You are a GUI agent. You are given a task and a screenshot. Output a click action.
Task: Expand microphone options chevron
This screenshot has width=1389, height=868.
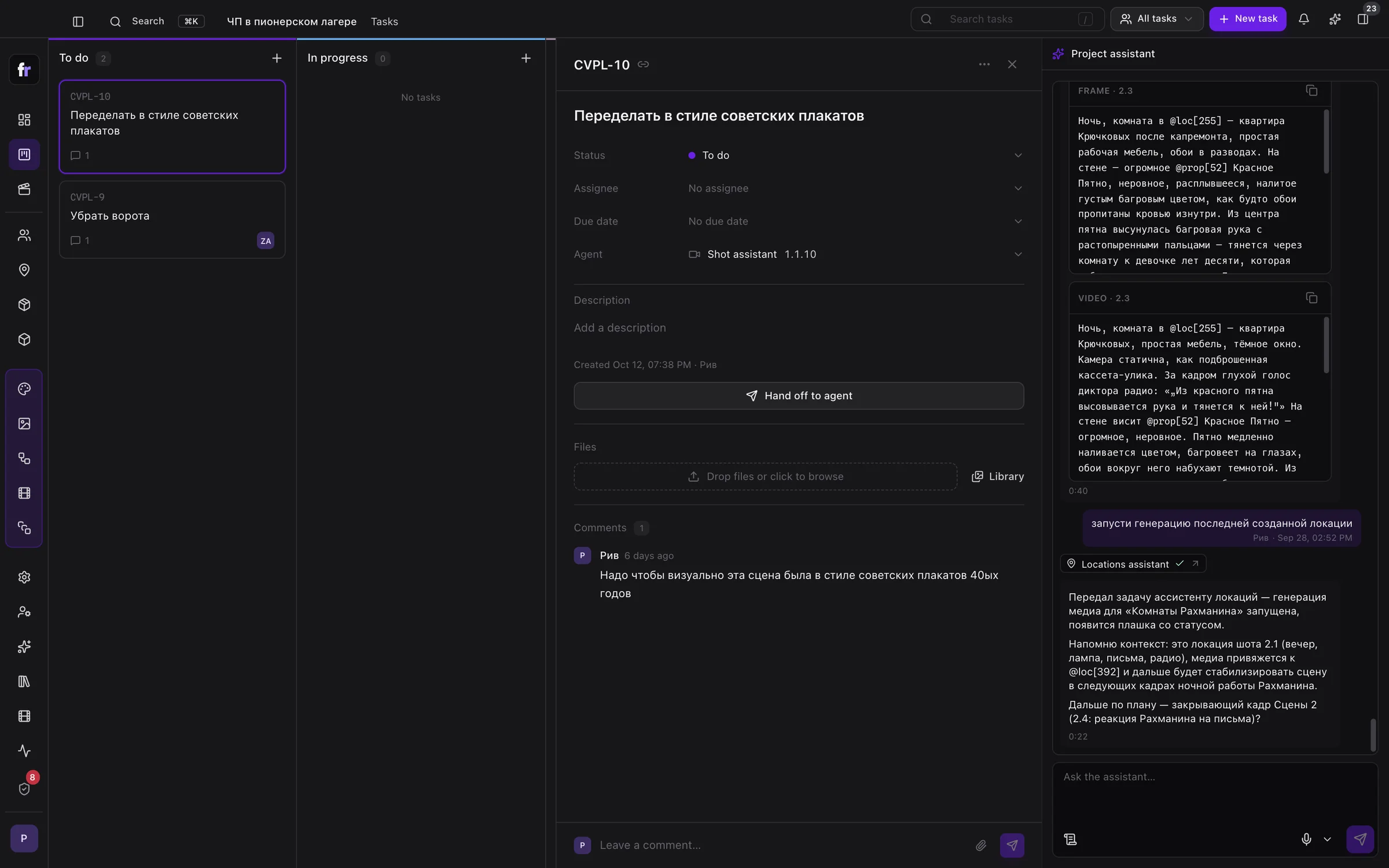click(x=1327, y=839)
